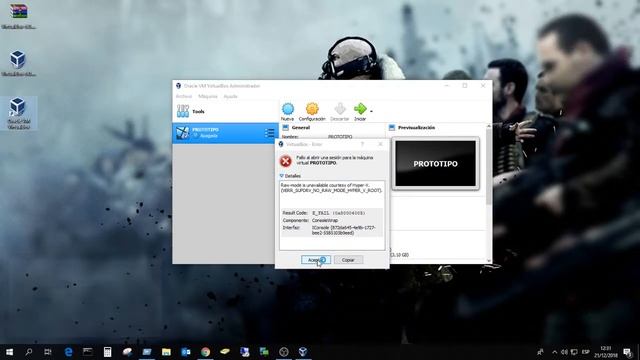Select the second desktop VirtualBox cube icon
Viewport: 640px width, 360px height.
(19, 64)
